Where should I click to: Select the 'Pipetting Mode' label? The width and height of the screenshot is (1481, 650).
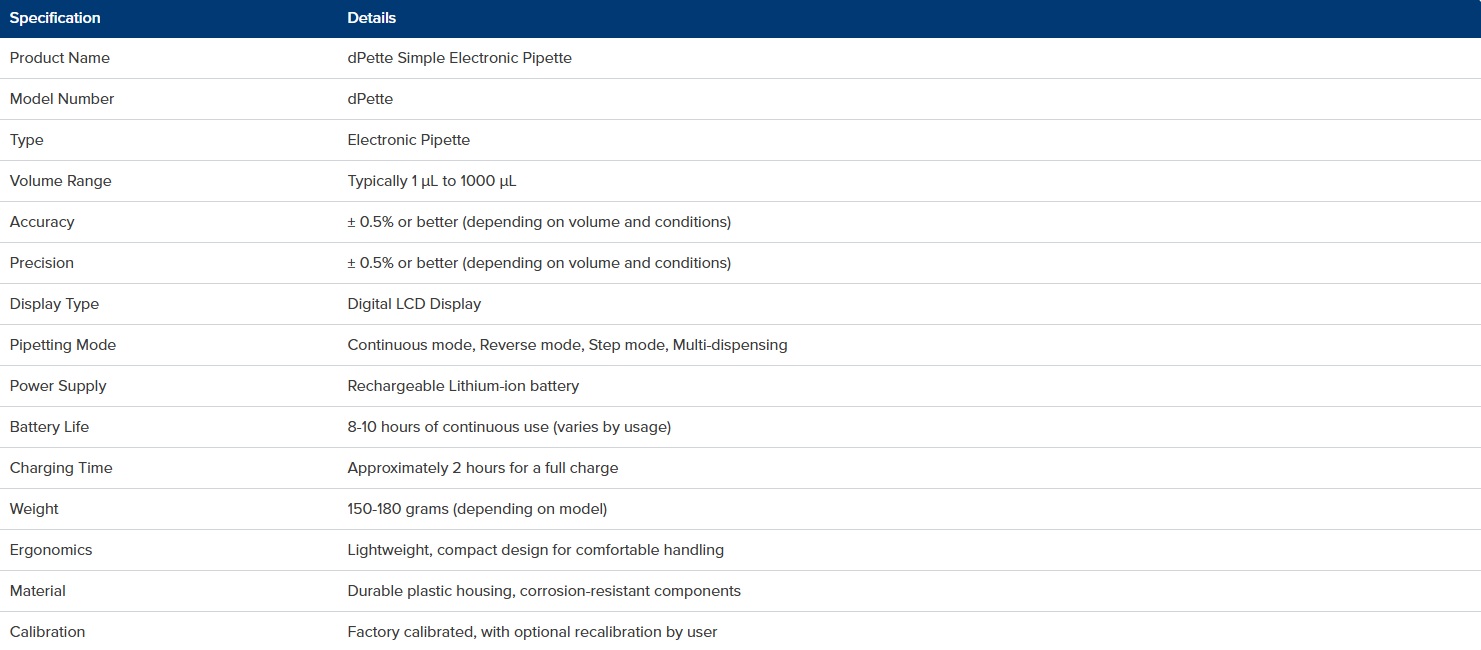(63, 345)
